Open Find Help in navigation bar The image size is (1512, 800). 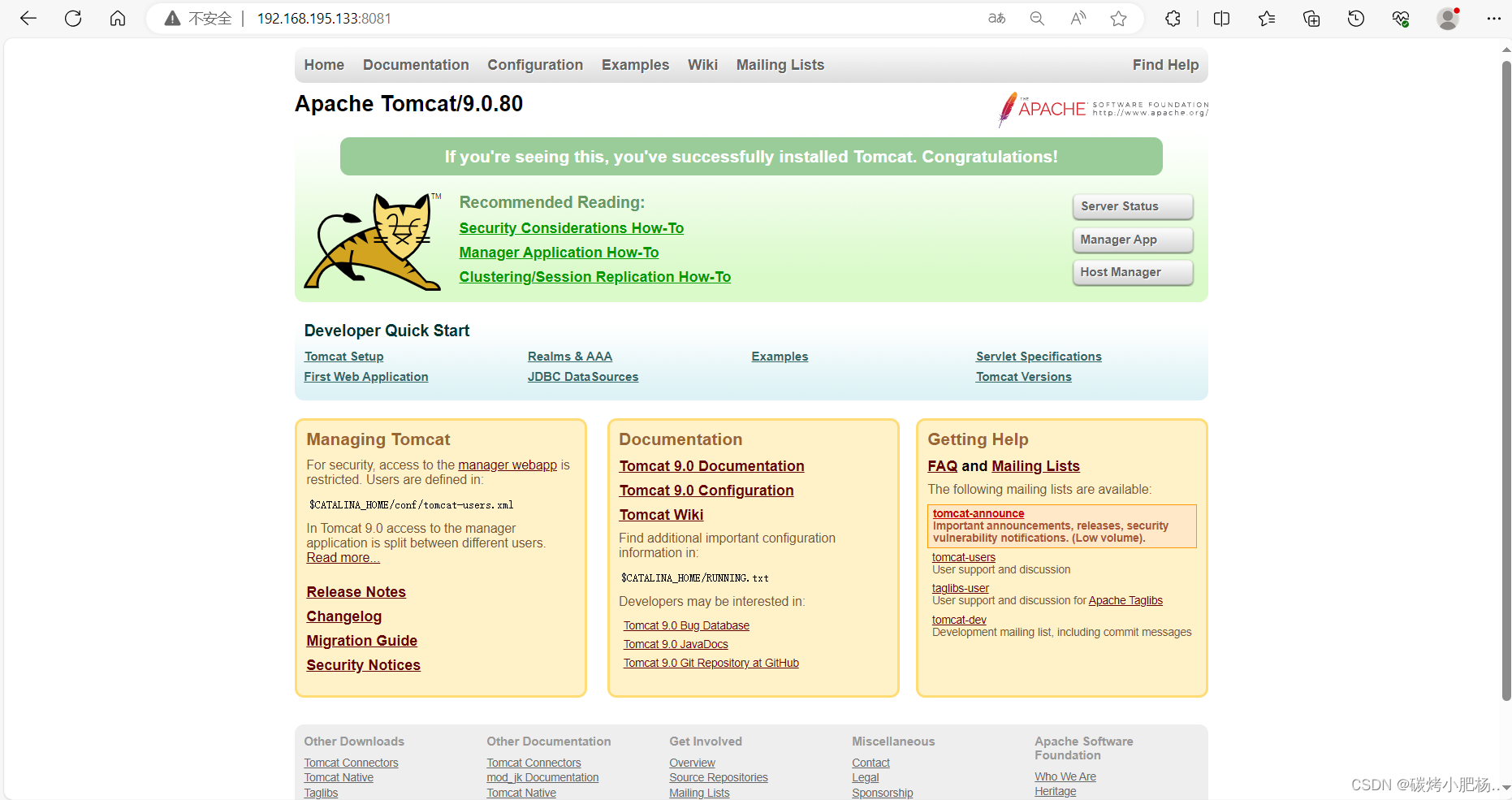coord(1165,65)
